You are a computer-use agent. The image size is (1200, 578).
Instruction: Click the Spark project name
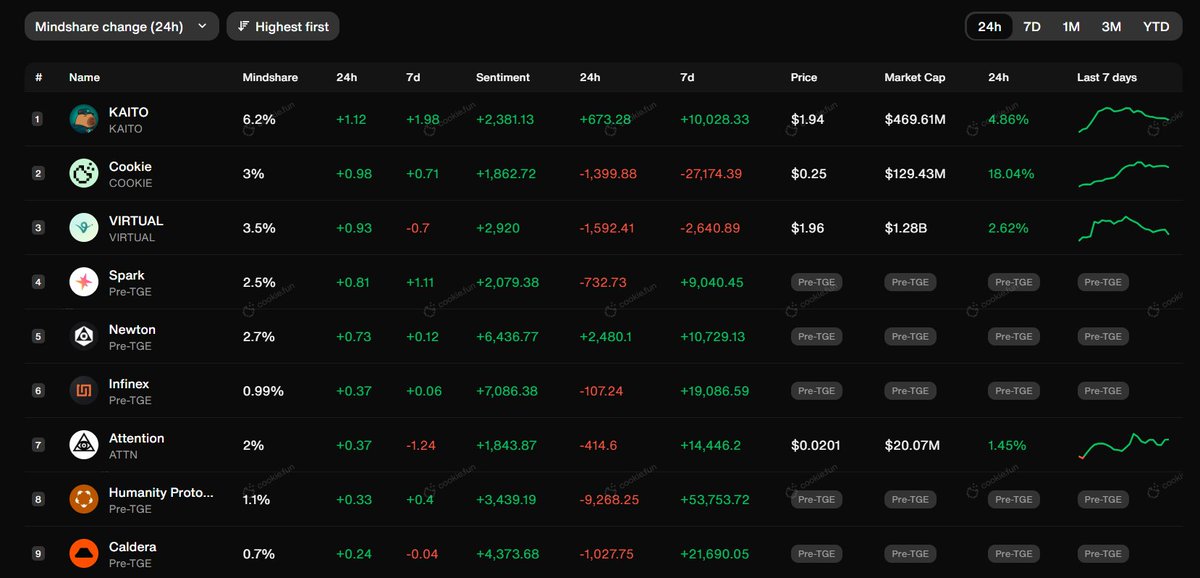coord(127,275)
